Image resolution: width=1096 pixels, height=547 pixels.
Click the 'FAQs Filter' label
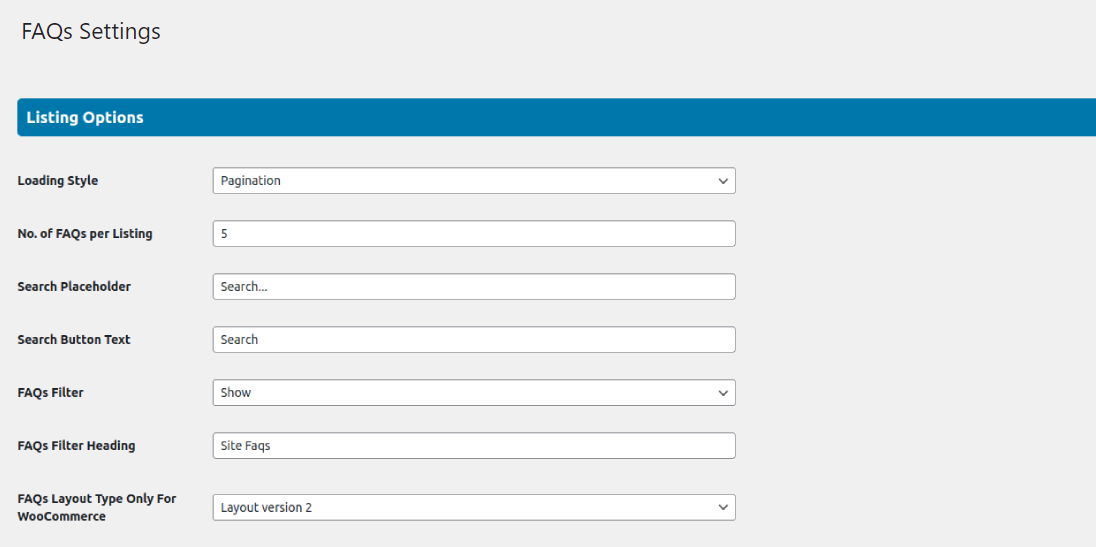point(50,393)
